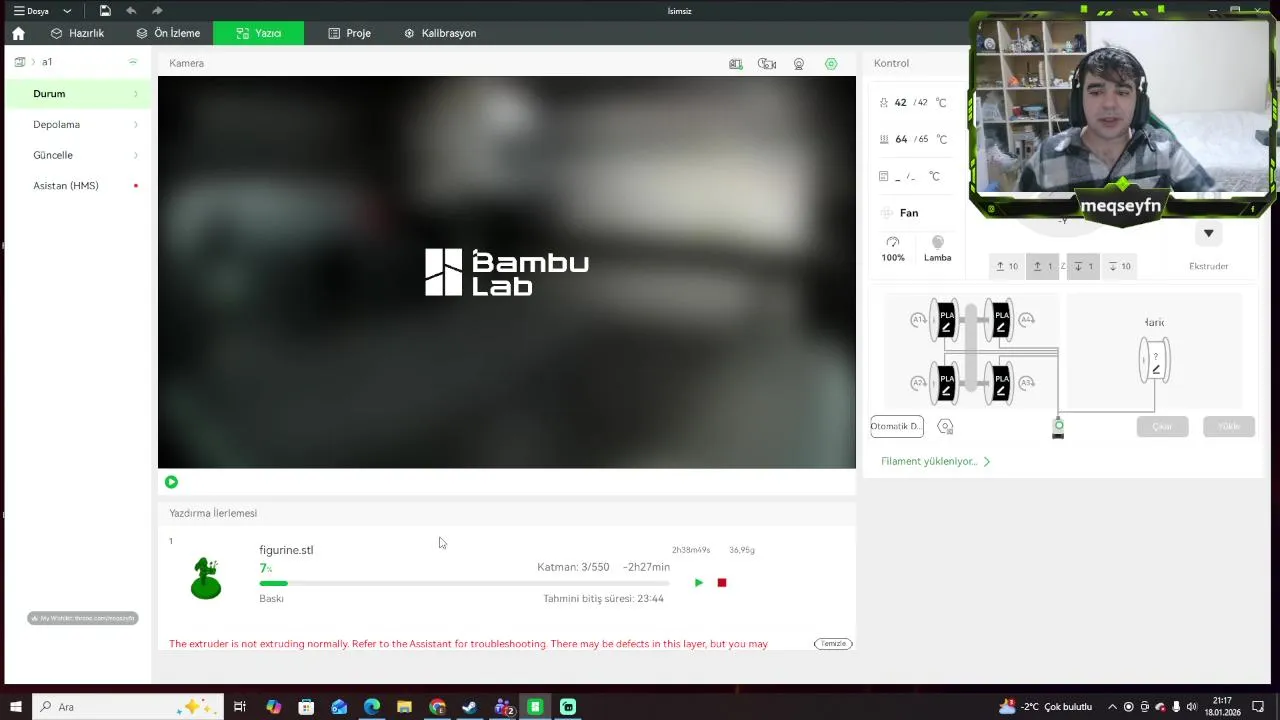
Task: Expand Filament yükleniyor details chevron
Action: 987,462
